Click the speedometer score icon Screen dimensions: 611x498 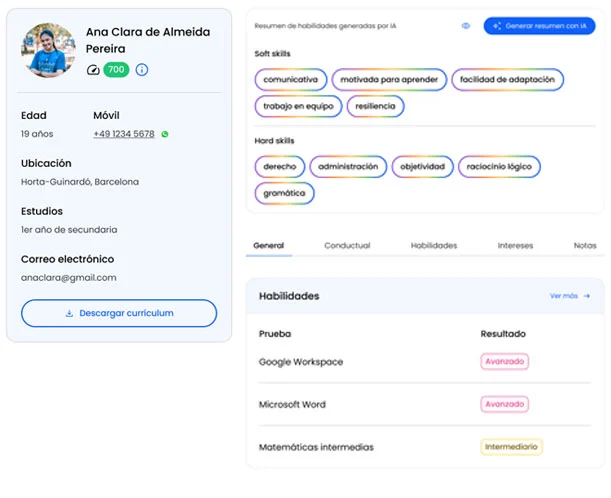(x=93, y=70)
